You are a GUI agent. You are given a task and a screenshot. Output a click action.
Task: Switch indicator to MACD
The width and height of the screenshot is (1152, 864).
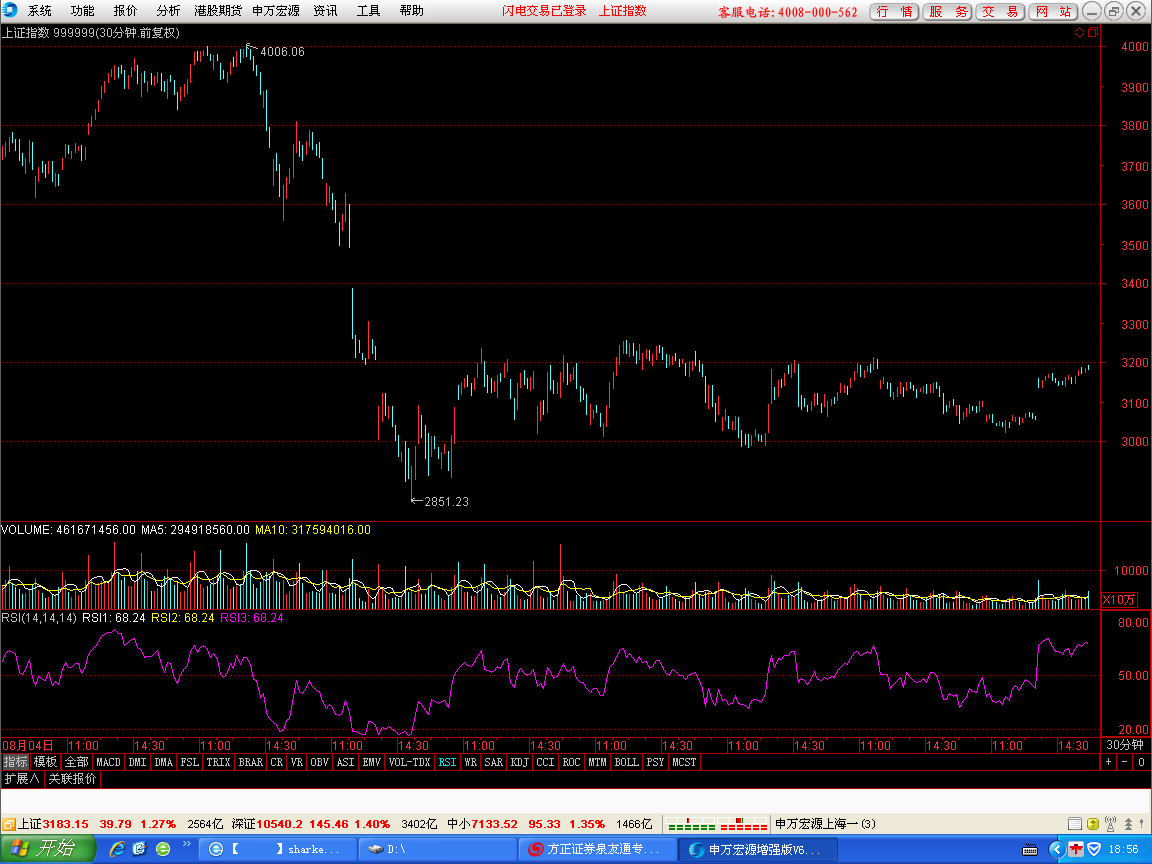(x=109, y=762)
